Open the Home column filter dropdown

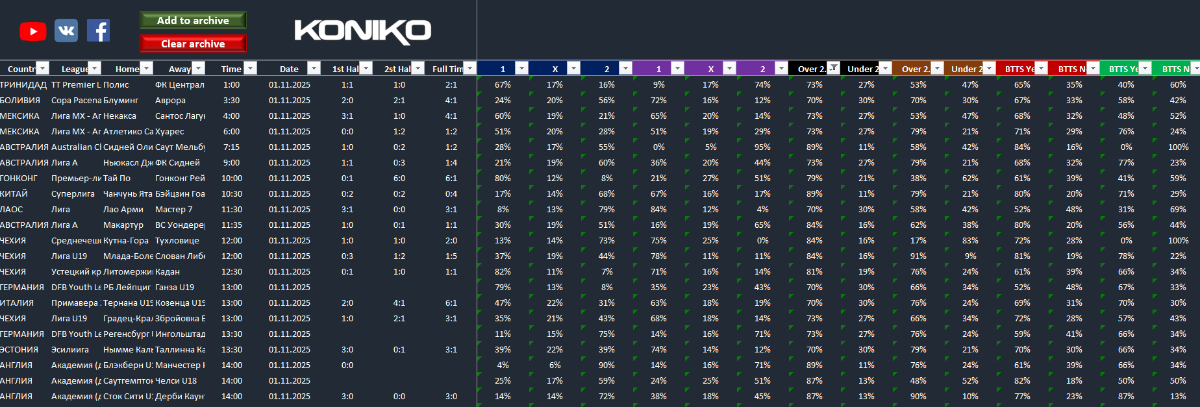coord(146,69)
